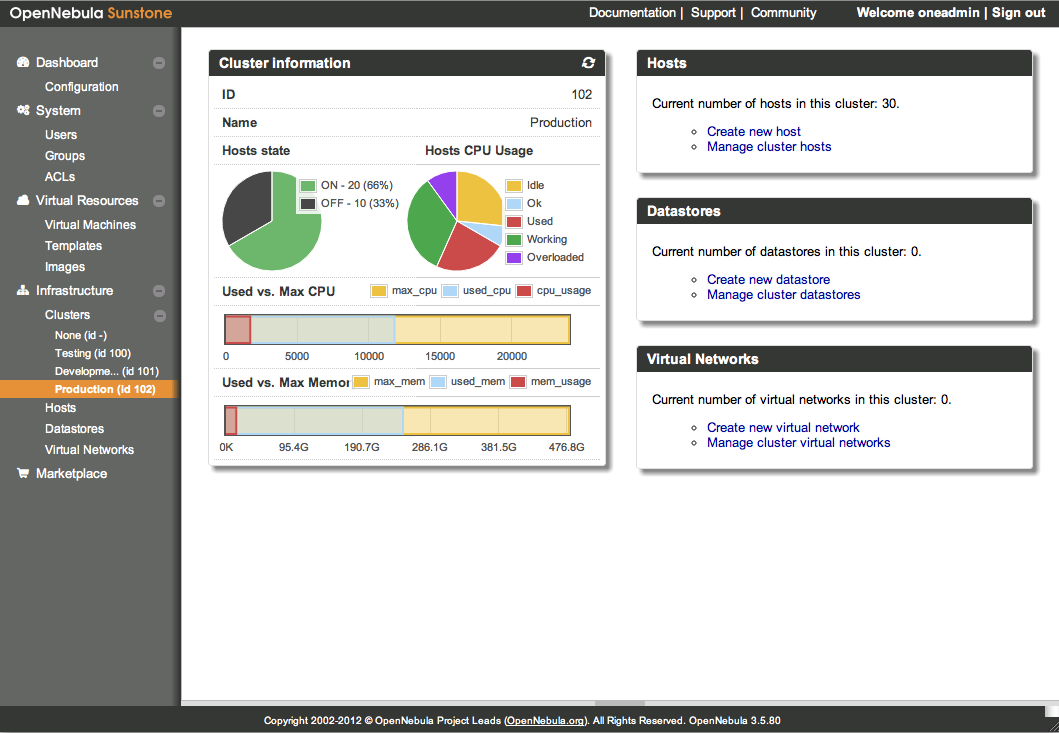Collapse the System menu section
1059x733 pixels.
point(159,111)
